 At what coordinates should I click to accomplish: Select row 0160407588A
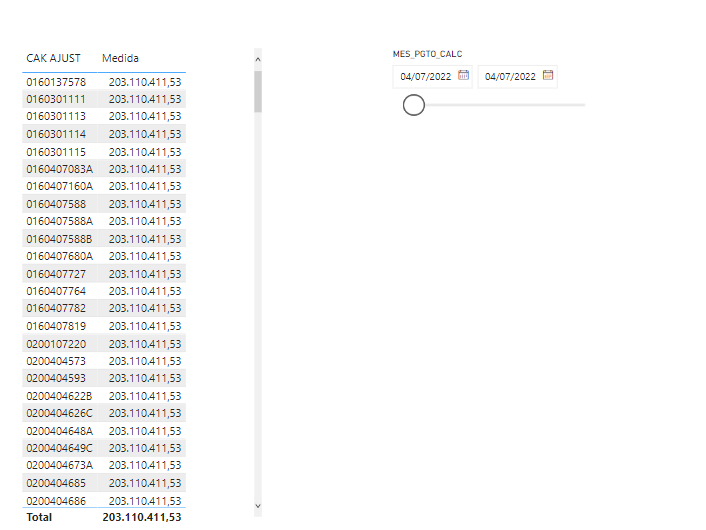[104, 221]
